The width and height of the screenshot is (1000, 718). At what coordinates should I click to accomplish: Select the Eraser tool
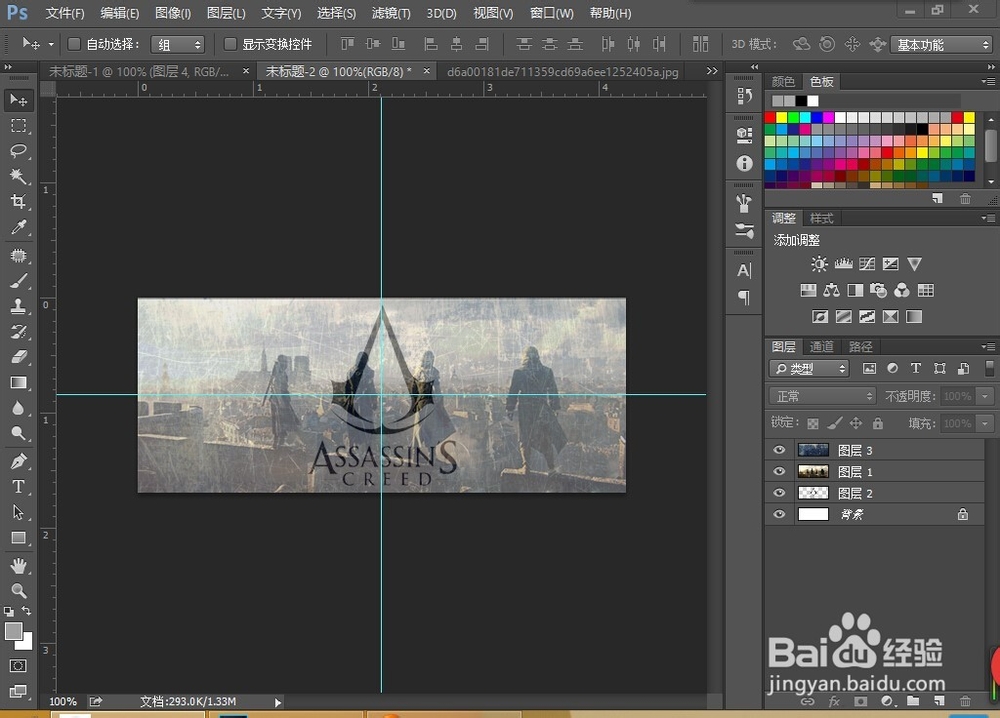click(18, 357)
